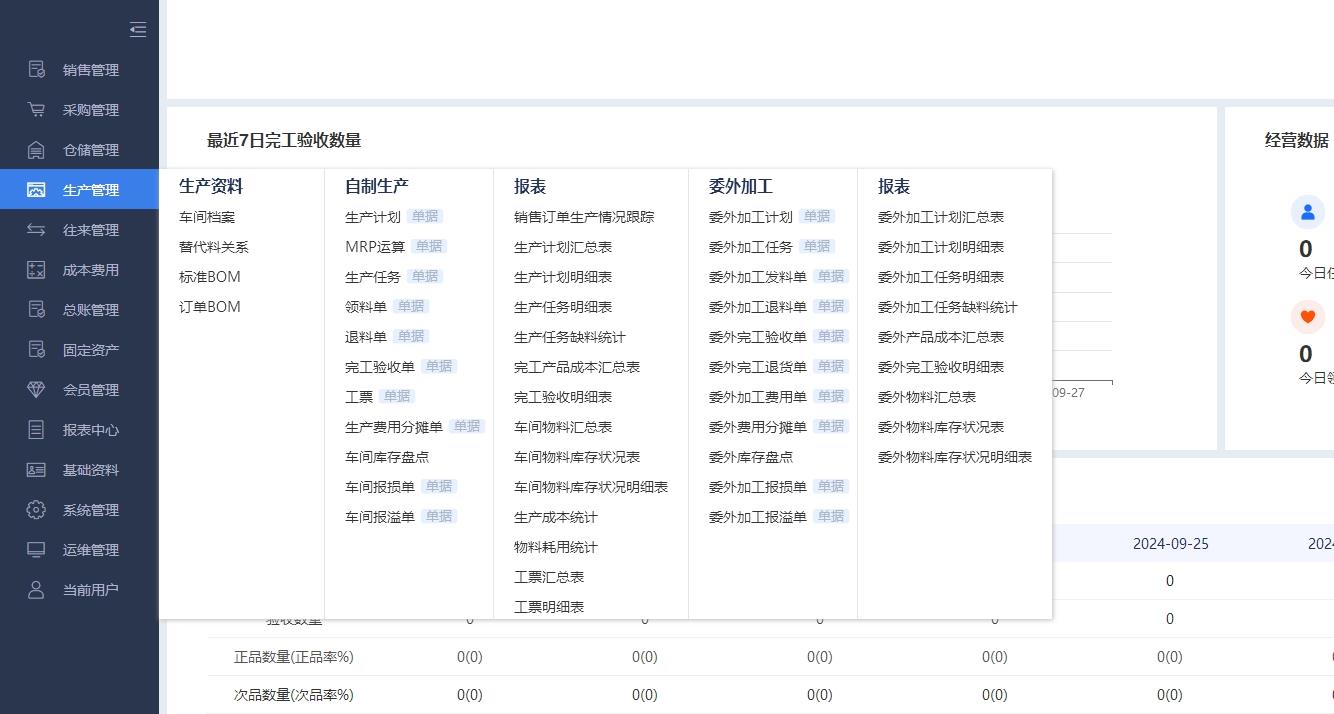1334x714 pixels.
Task: Open 标准BOM from 生产资料
Action: click(x=210, y=277)
